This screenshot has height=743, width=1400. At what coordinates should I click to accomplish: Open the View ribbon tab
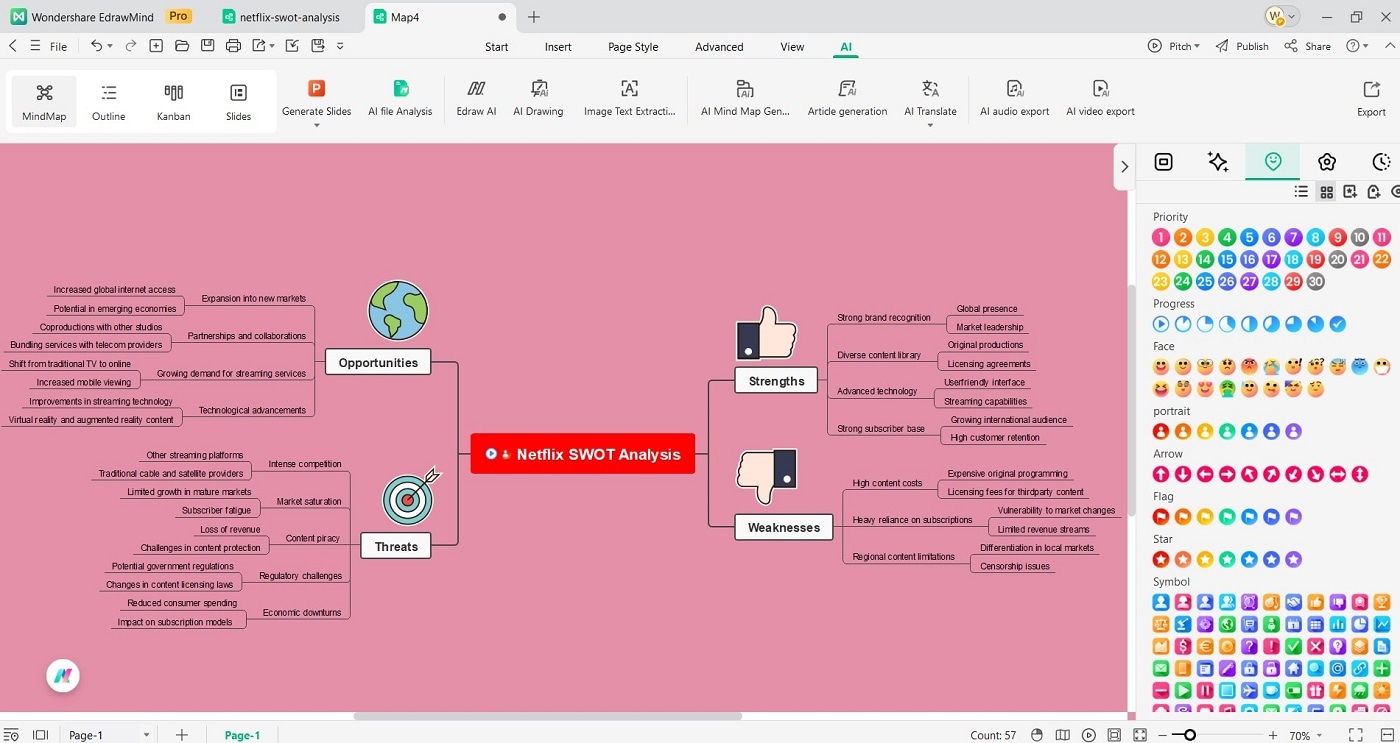792,47
